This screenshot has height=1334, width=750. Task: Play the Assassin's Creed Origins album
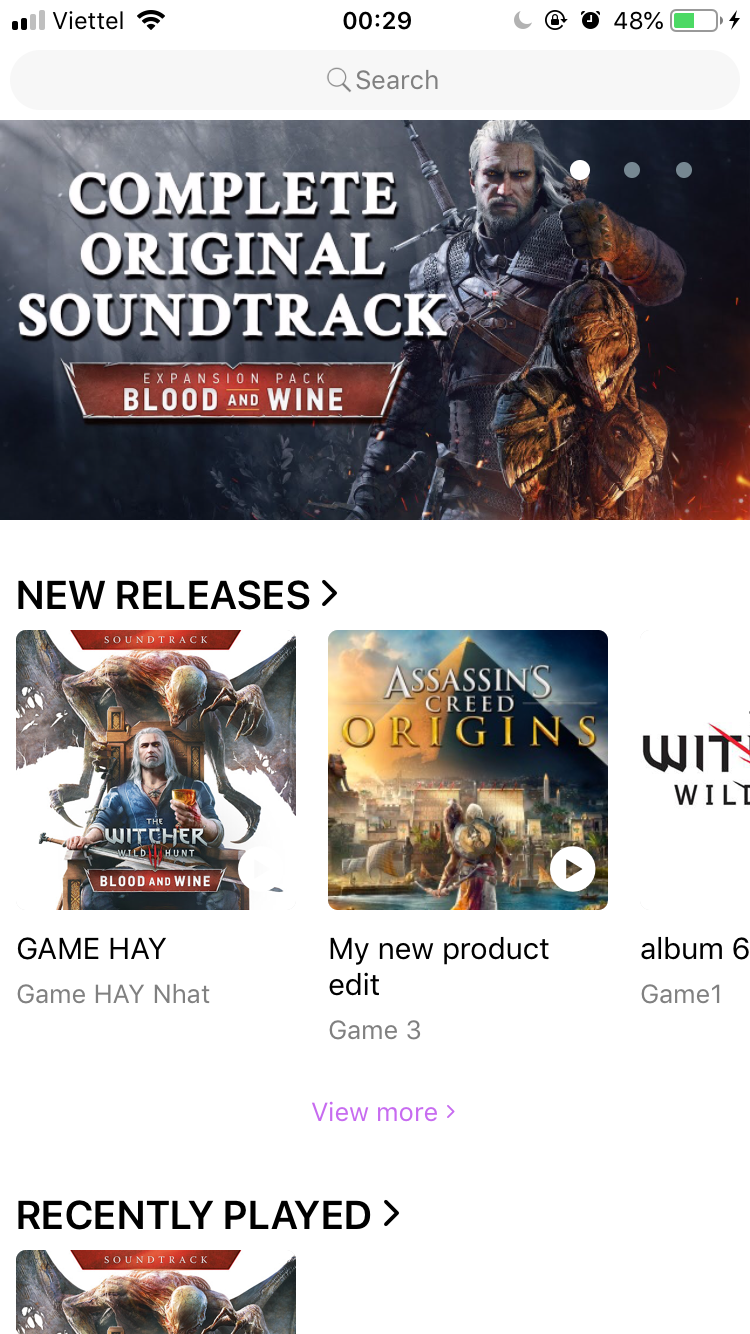572,869
